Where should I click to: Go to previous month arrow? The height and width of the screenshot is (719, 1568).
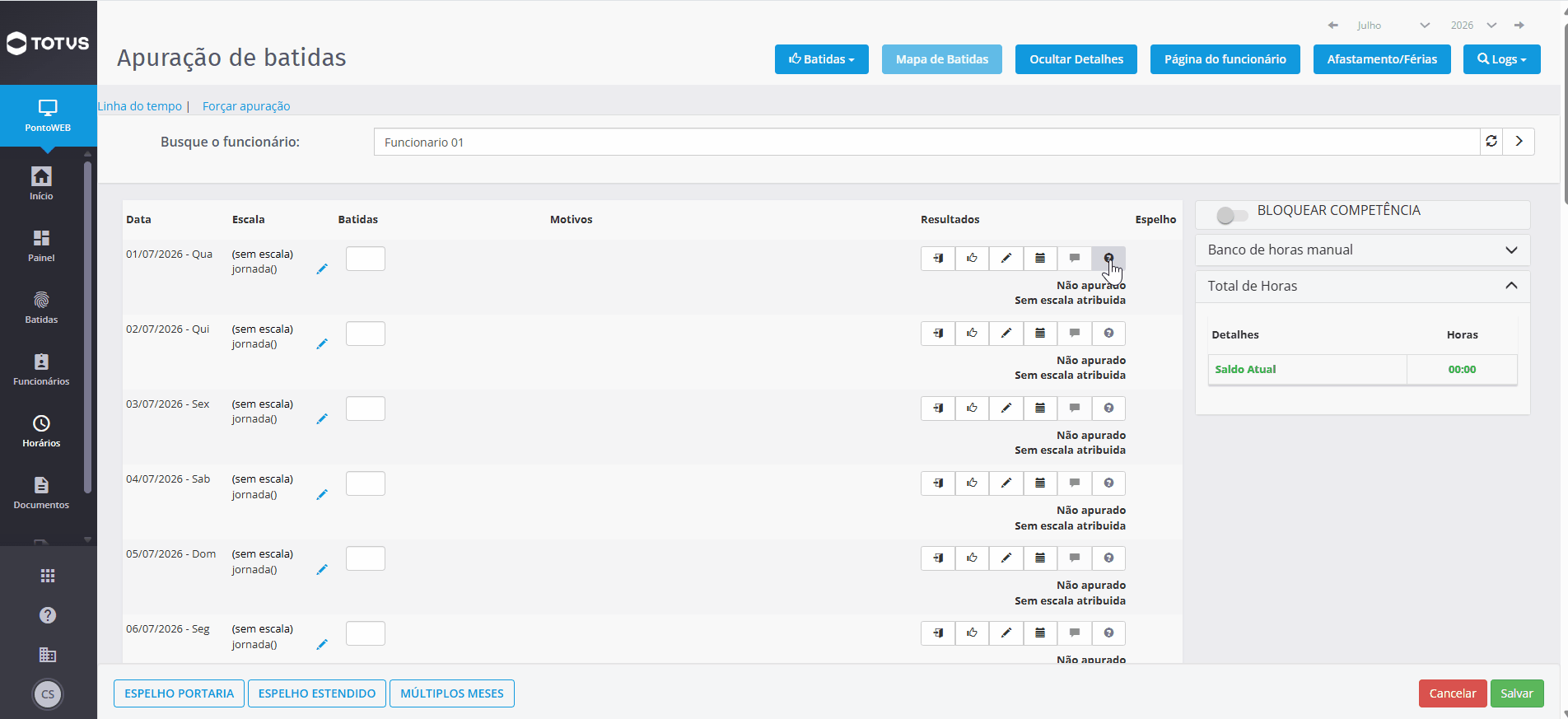click(1333, 26)
